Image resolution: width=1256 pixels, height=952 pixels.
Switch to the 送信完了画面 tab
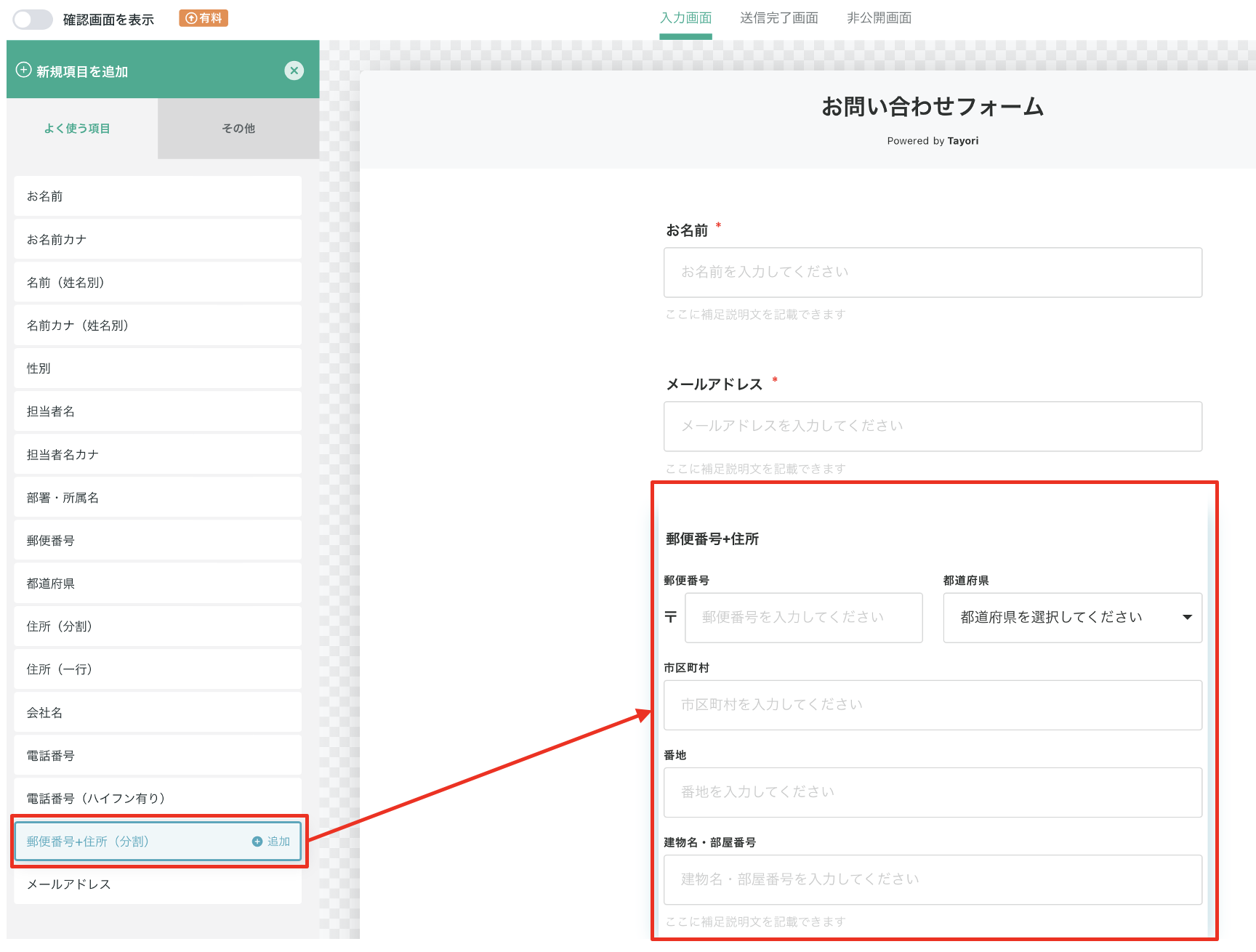pos(778,18)
